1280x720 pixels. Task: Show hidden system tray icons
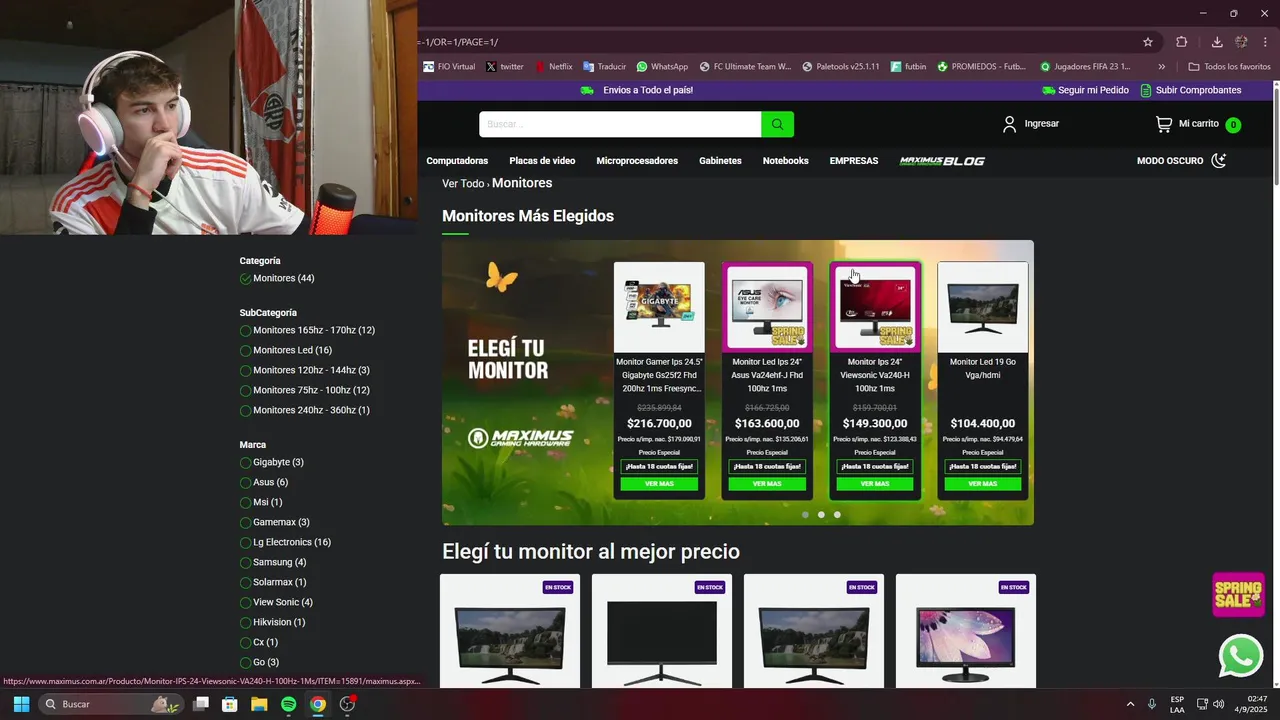(1130, 704)
